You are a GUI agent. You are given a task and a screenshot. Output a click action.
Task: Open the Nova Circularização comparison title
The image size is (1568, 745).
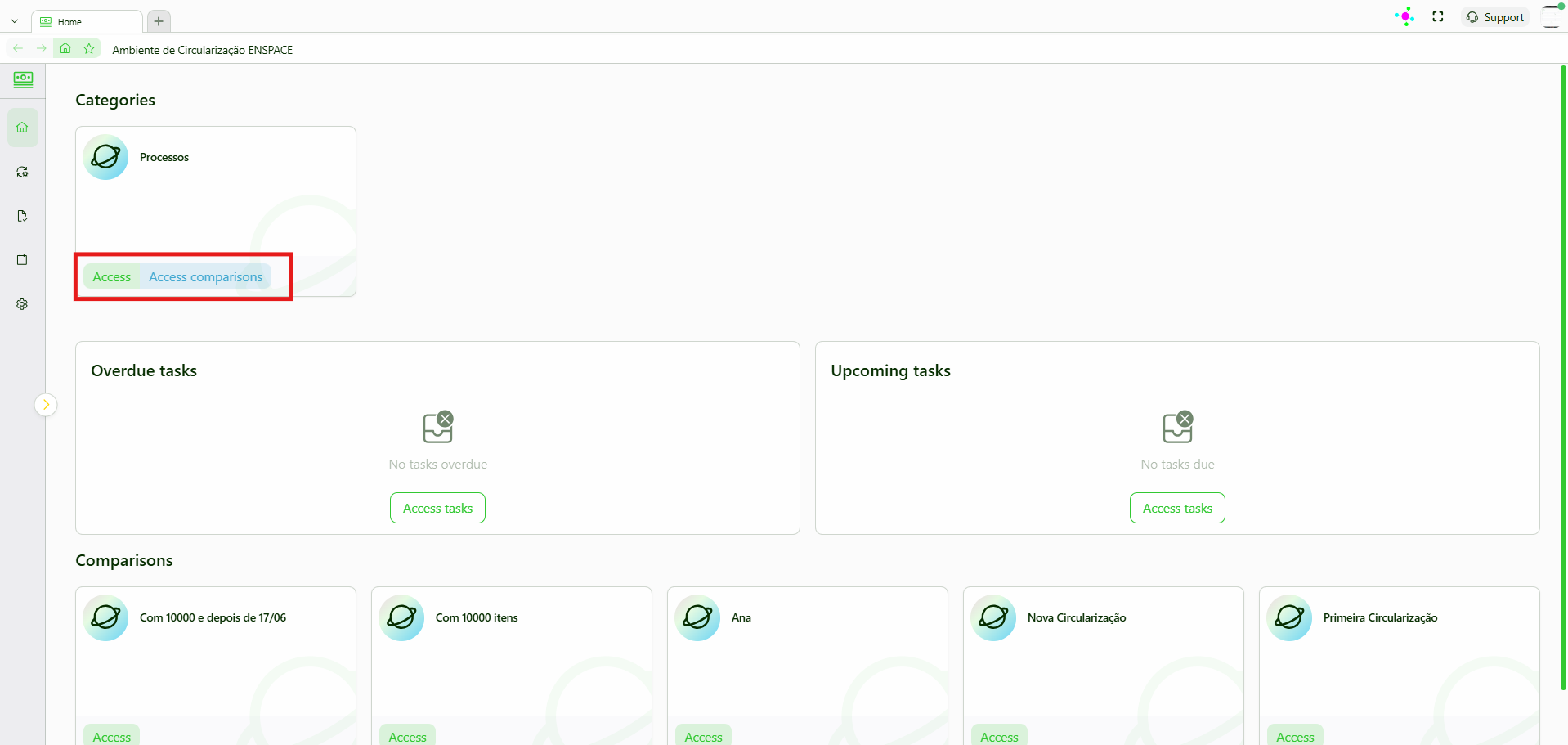click(x=1077, y=617)
